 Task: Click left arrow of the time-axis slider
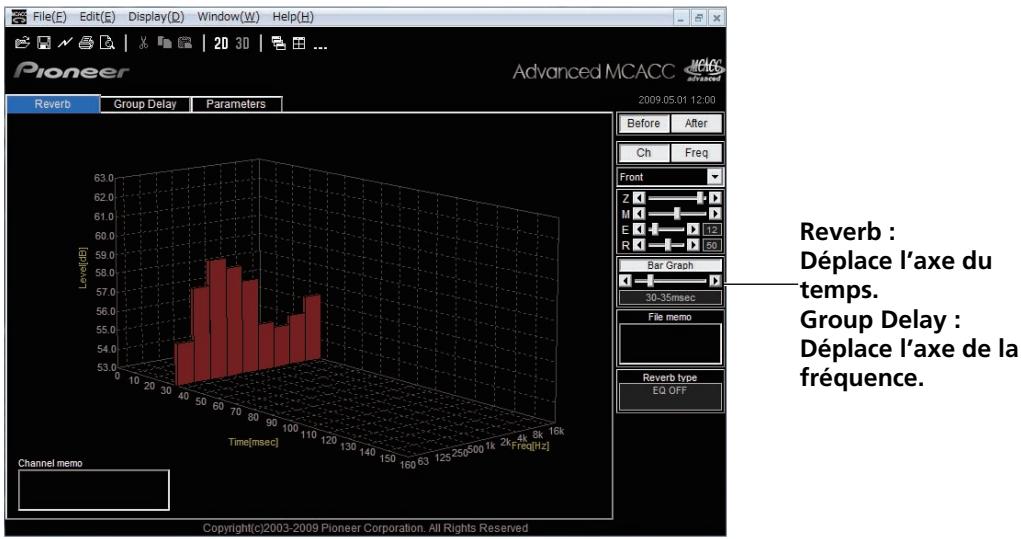click(x=626, y=281)
